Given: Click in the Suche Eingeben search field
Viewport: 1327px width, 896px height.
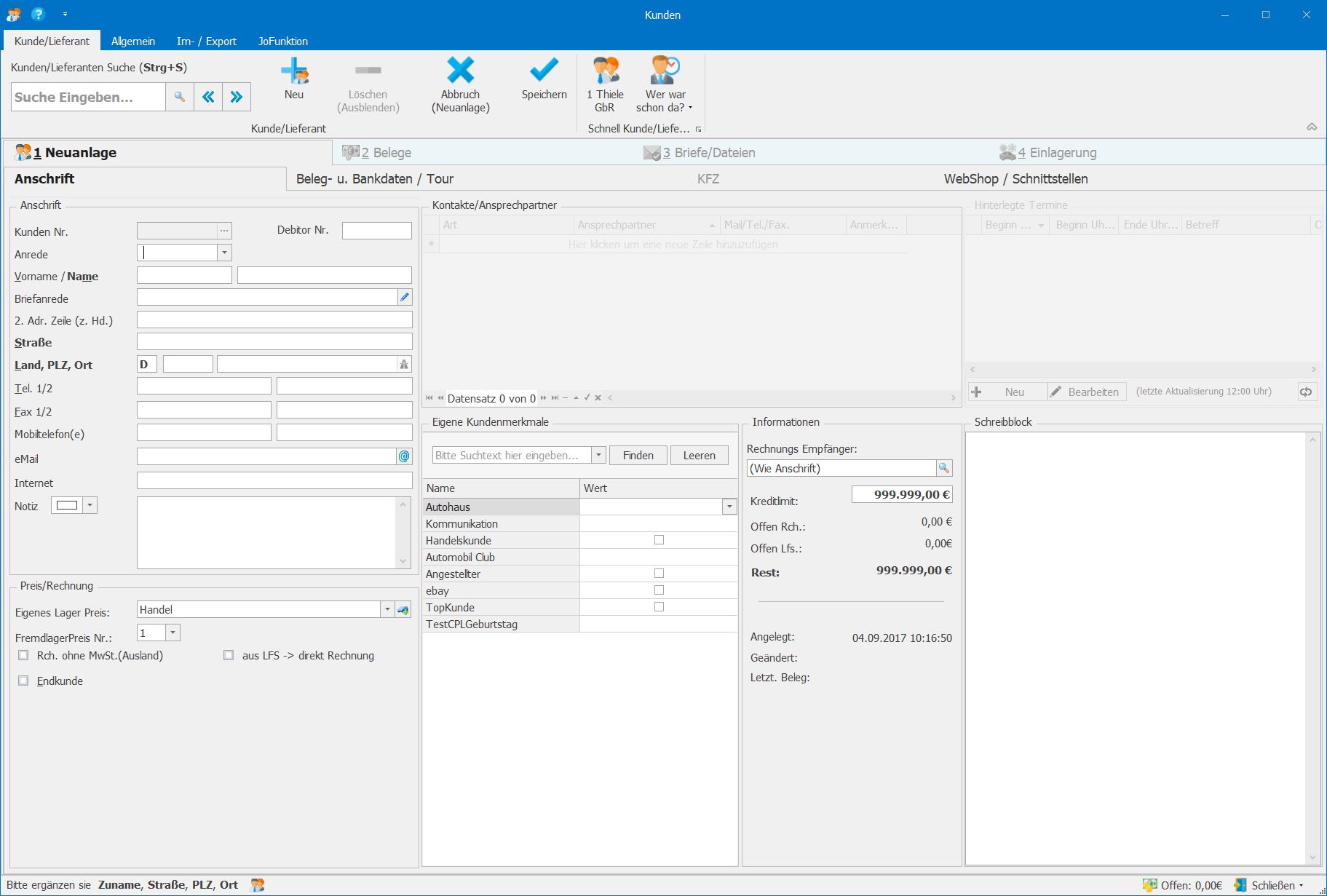Looking at the screenshot, I should coord(88,97).
